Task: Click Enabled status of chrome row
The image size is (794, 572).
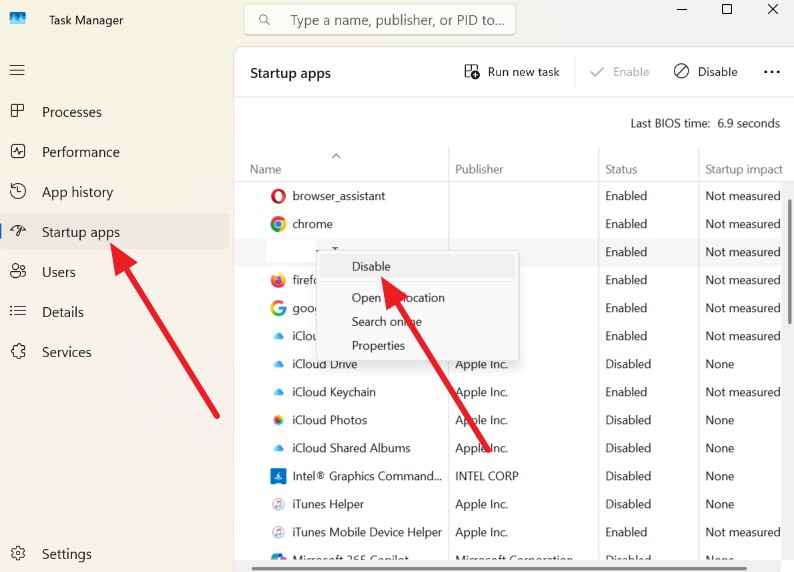Action: click(x=626, y=224)
